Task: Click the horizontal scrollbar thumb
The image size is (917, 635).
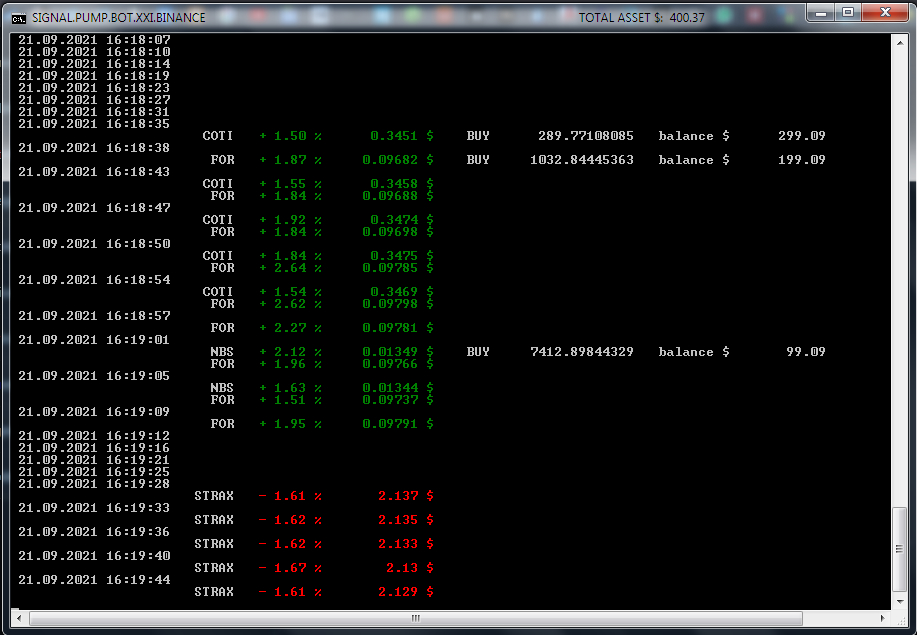Action: point(416,618)
